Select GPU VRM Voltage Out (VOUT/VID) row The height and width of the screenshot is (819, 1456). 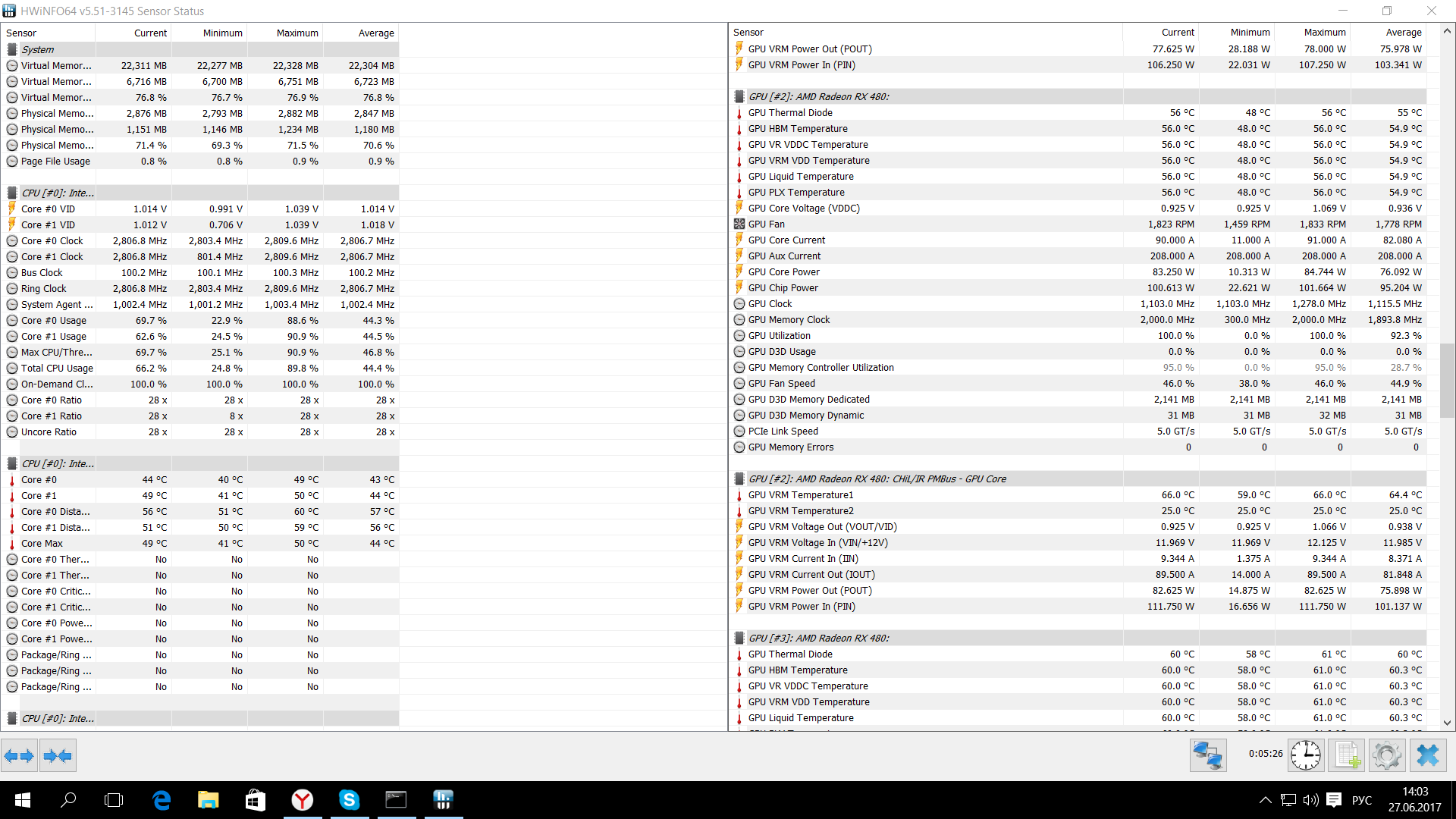(x=1080, y=527)
